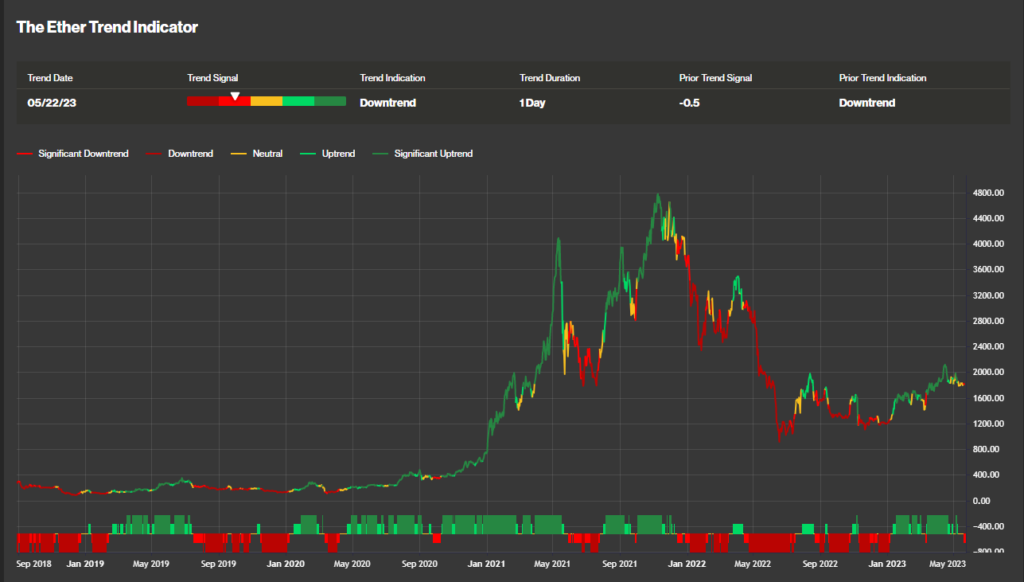The width and height of the screenshot is (1024, 582).
Task: Click the dark red segment of trend signal bar
Action: 202,101
